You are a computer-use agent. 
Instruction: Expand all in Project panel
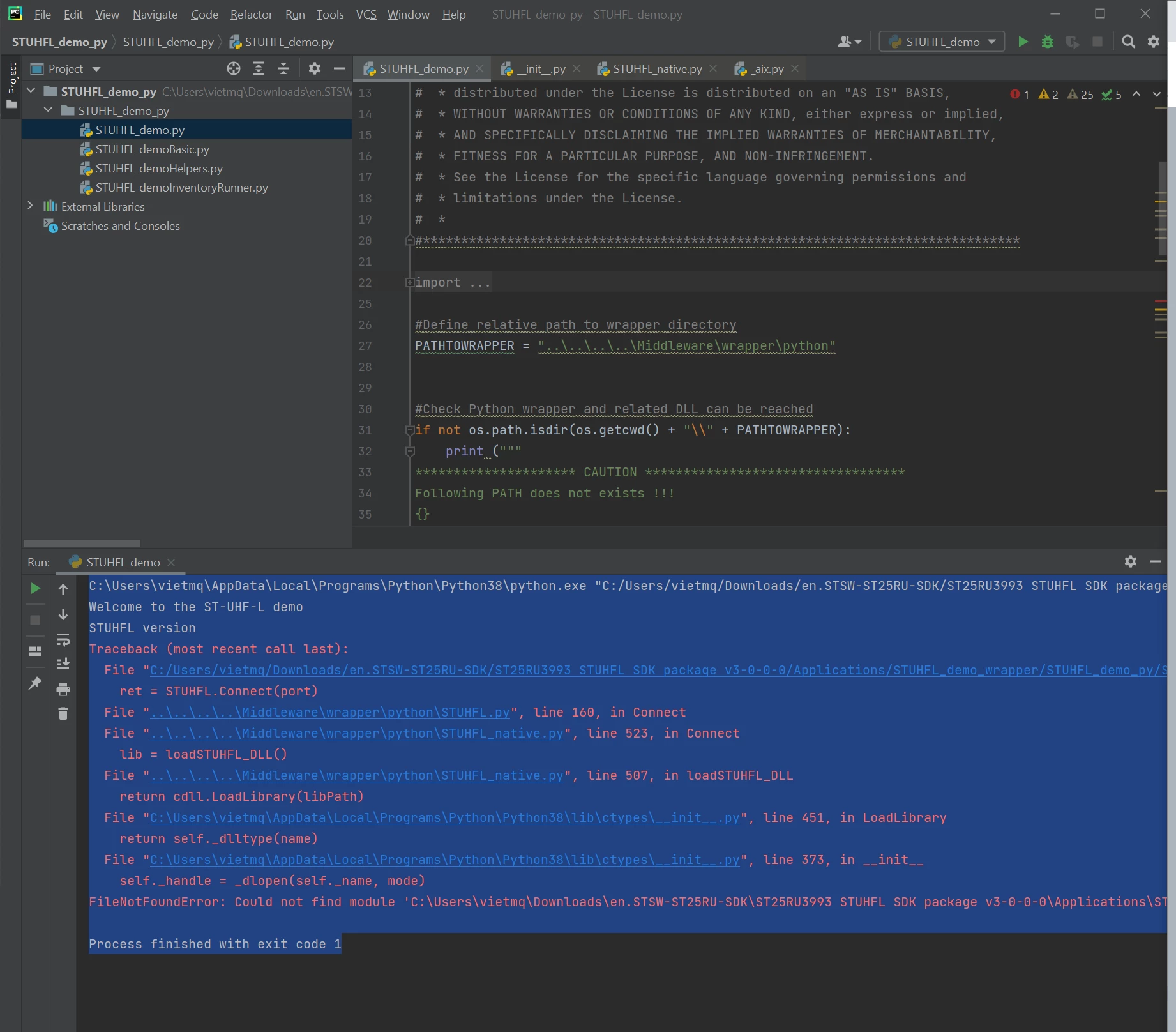point(259,68)
